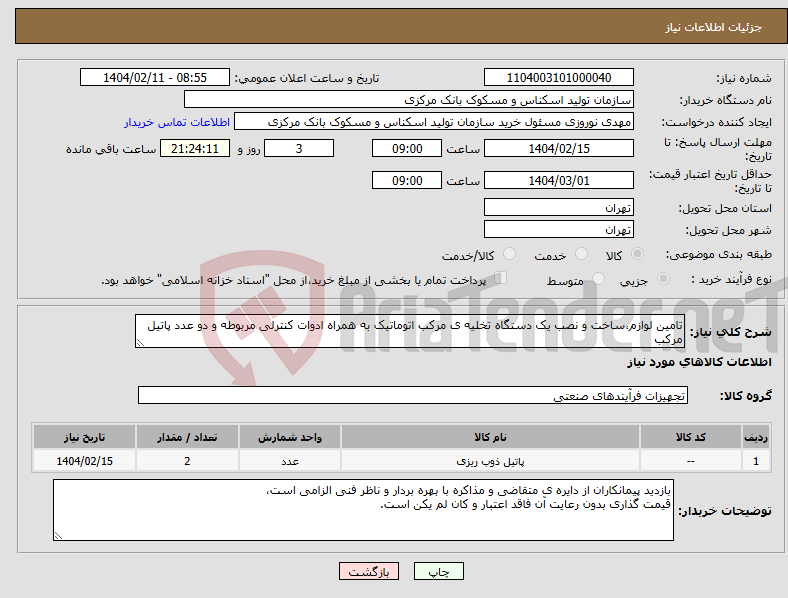
Task: Click the response deadline hour 09:00 field
Action: coord(407,148)
